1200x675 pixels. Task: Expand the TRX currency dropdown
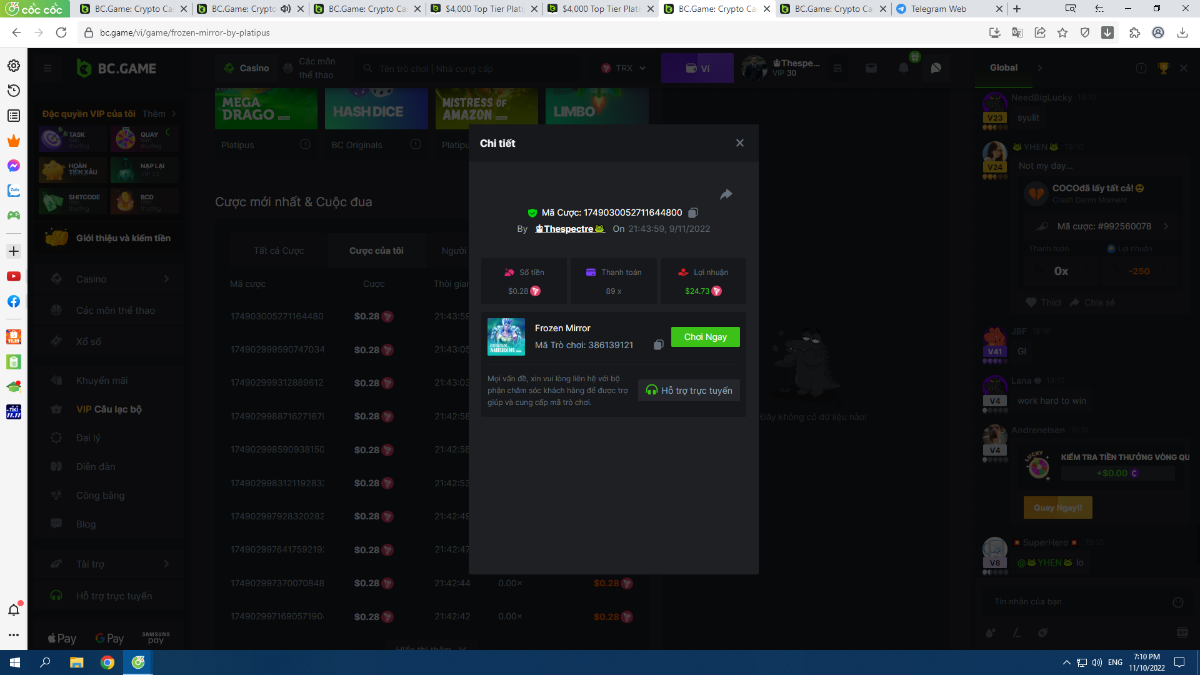pos(624,68)
